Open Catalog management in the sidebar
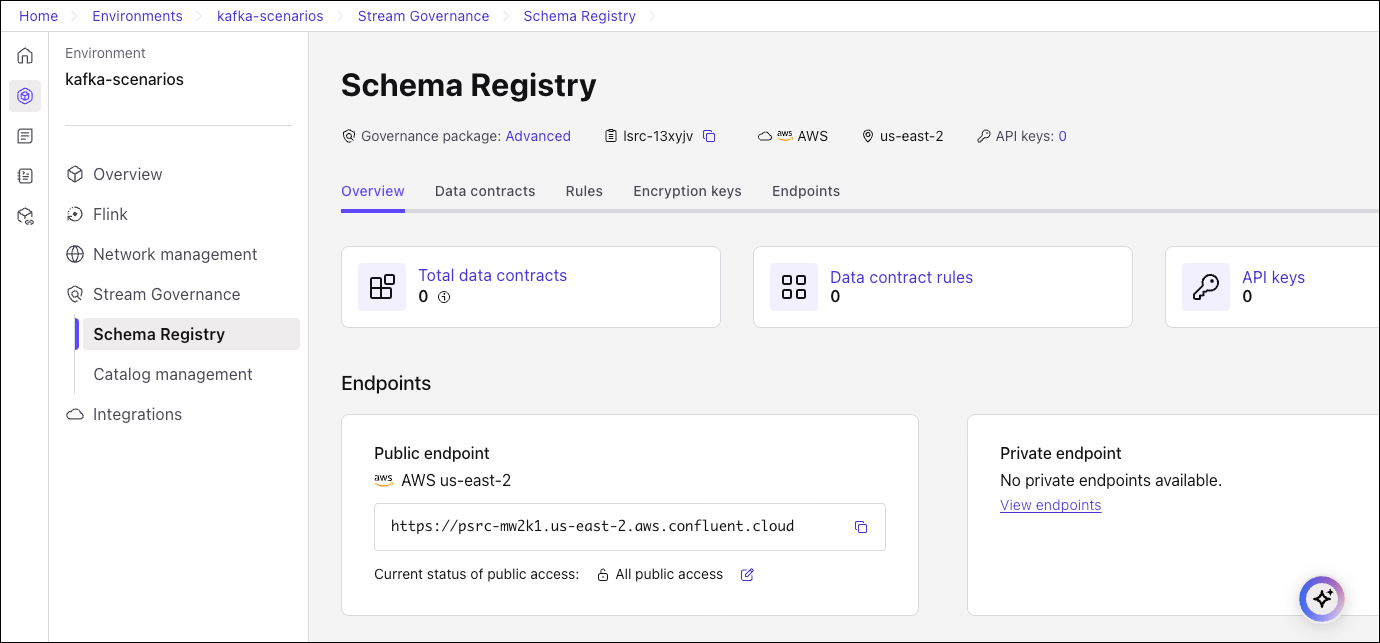1380x643 pixels. [x=172, y=374]
